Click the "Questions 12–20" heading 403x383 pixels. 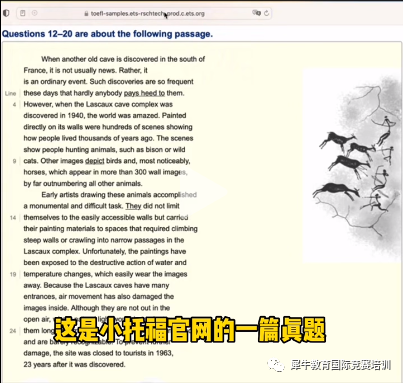[x=107, y=34]
